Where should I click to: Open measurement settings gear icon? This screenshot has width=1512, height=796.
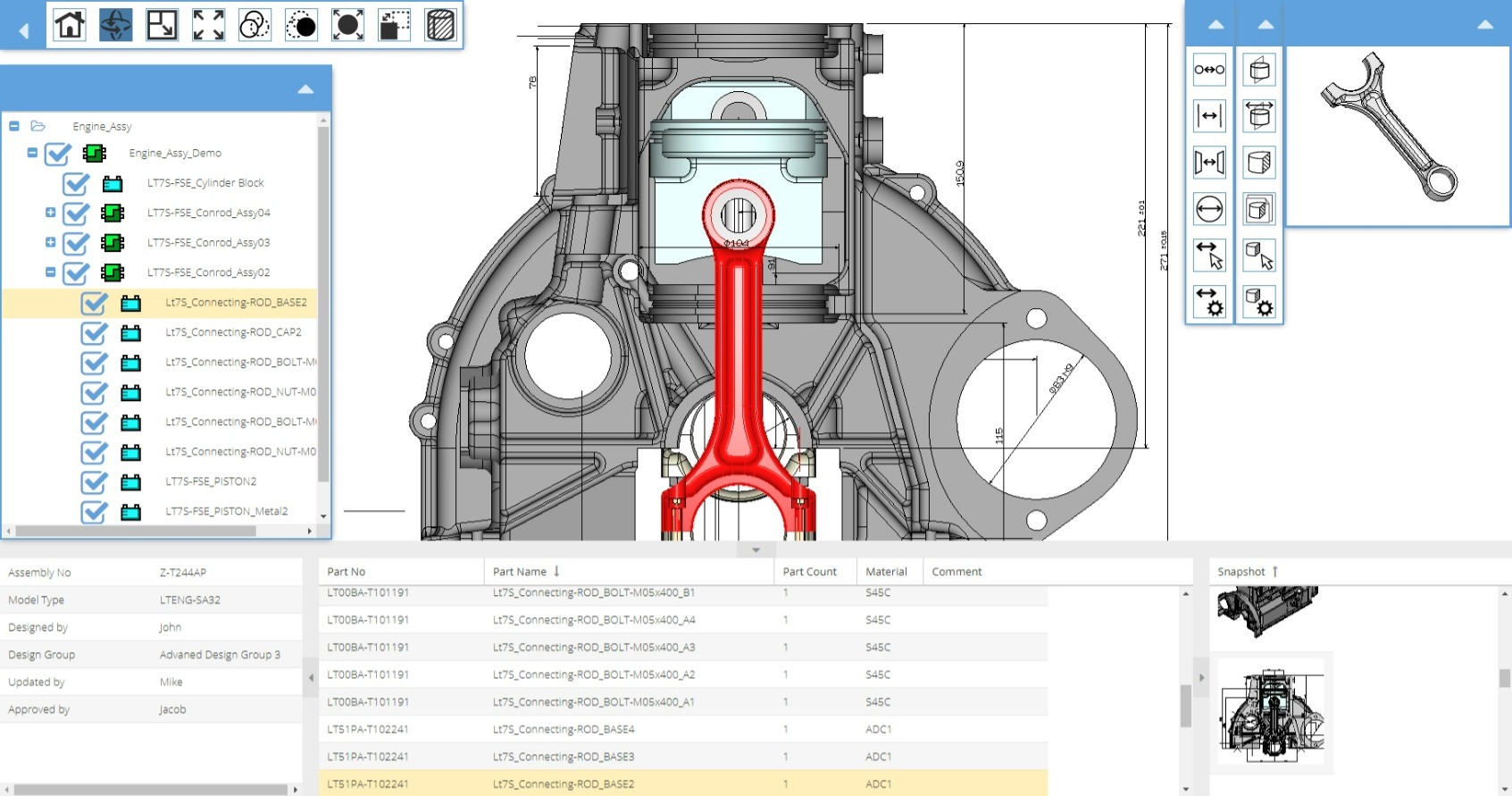point(1209,302)
